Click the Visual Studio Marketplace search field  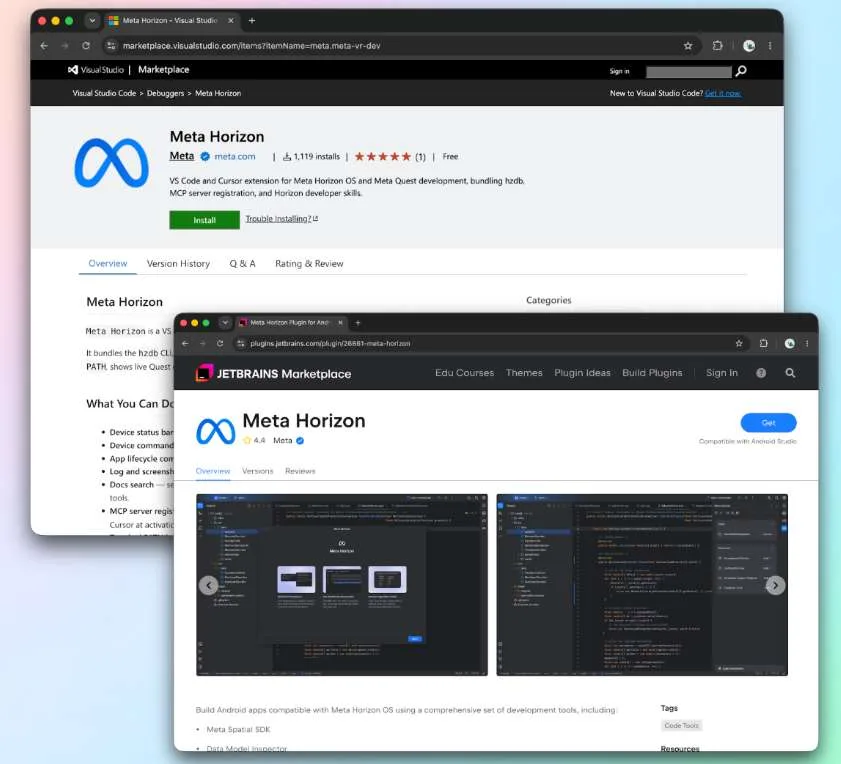pyautogui.click(x=689, y=71)
